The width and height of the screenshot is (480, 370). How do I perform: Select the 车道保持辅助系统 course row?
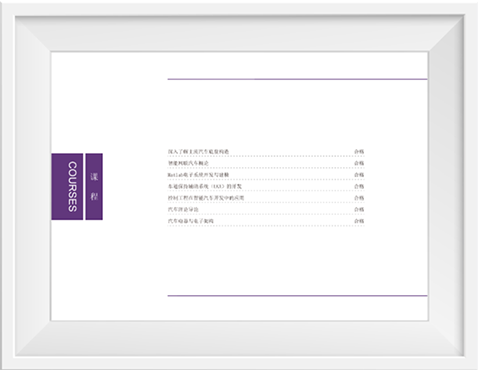point(266,186)
